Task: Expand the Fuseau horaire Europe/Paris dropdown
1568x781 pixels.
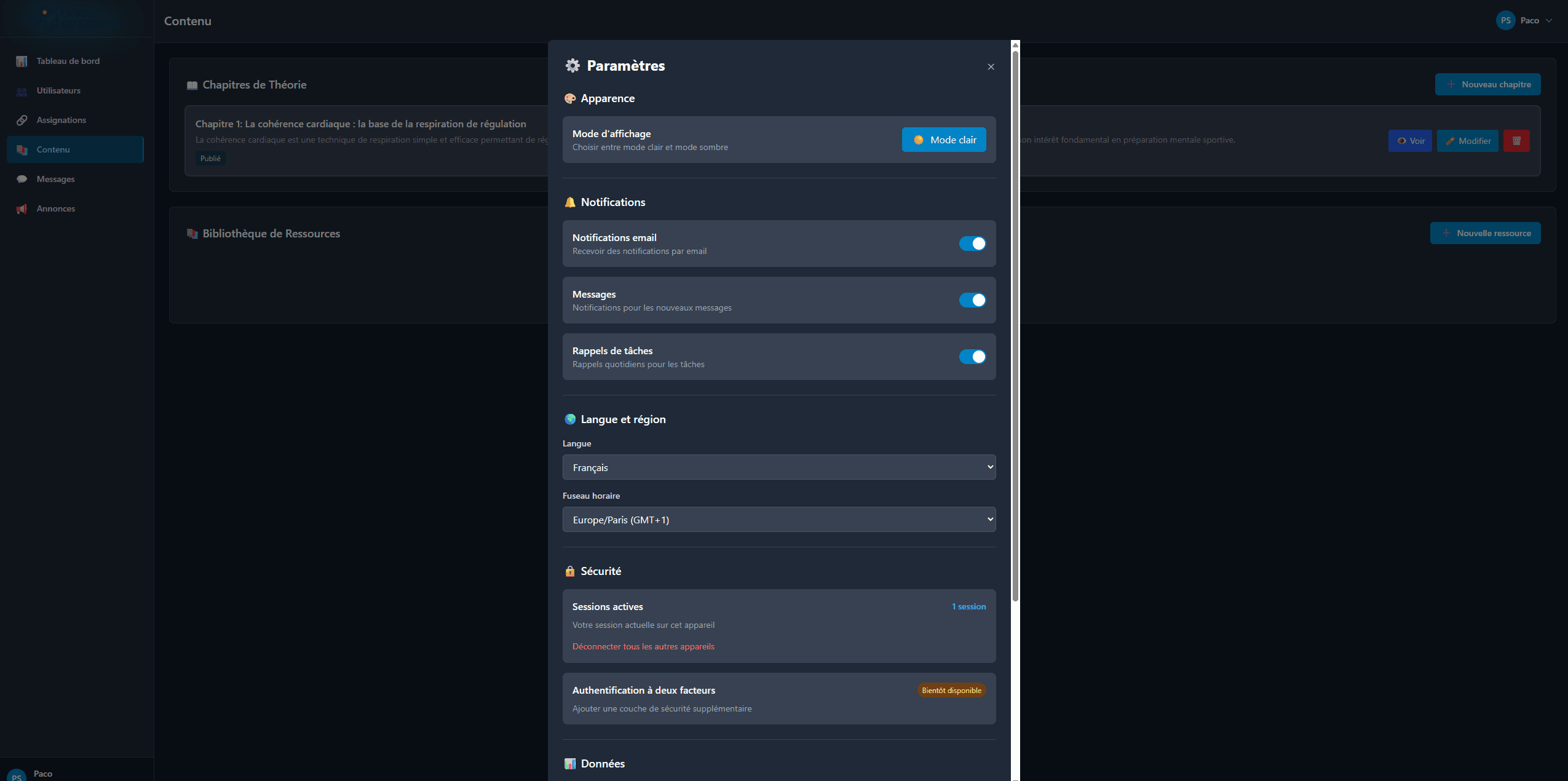Action: coord(778,520)
